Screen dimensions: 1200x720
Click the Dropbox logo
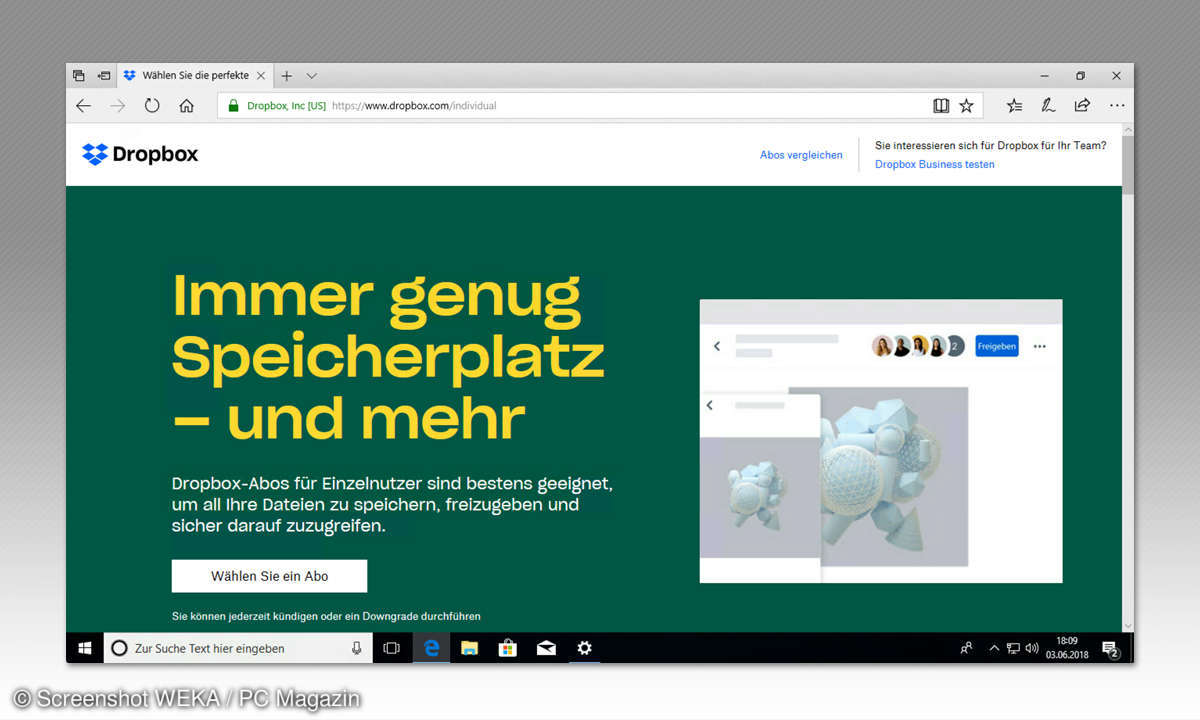[x=140, y=154]
